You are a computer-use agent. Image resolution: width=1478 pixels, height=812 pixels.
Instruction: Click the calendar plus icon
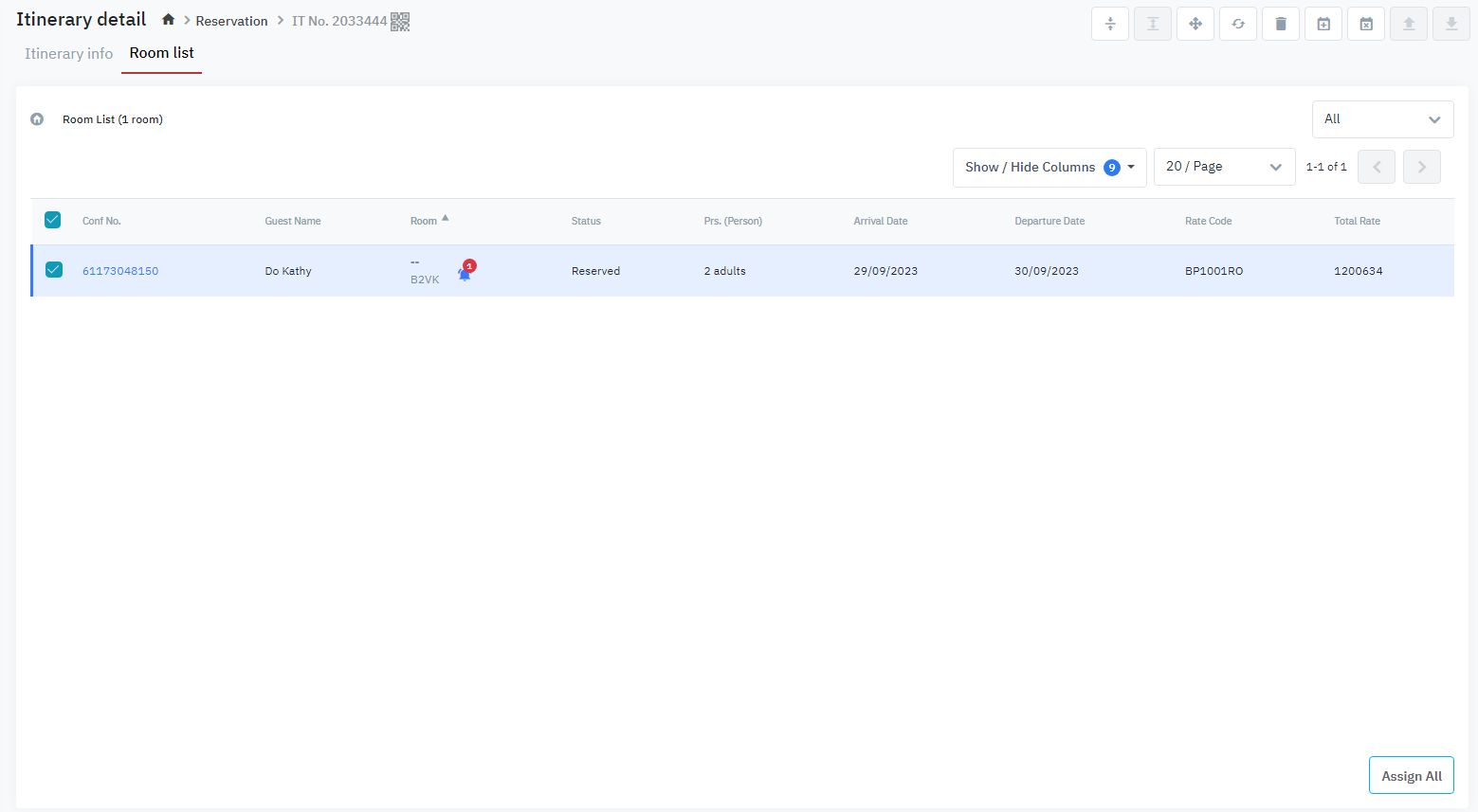[1323, 24]
